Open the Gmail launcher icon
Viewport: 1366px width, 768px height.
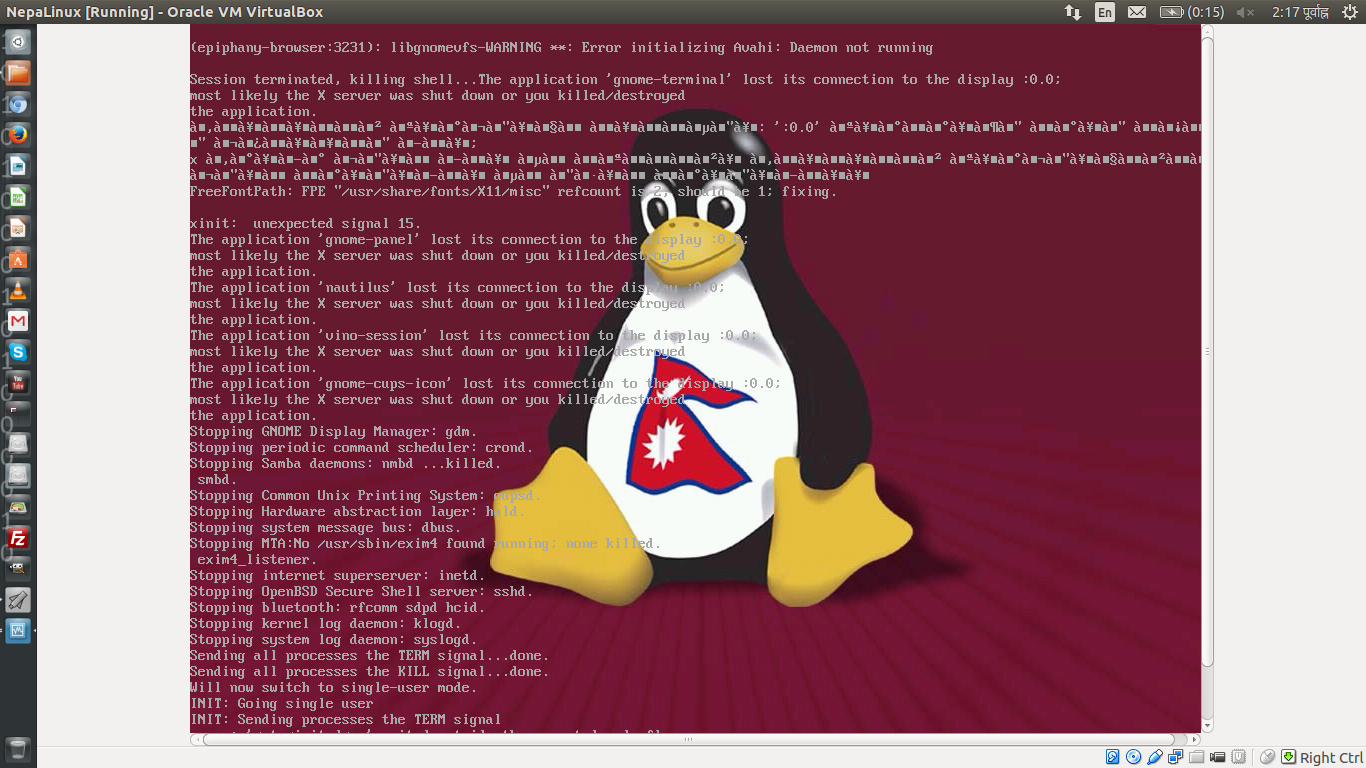coord(18,321)
